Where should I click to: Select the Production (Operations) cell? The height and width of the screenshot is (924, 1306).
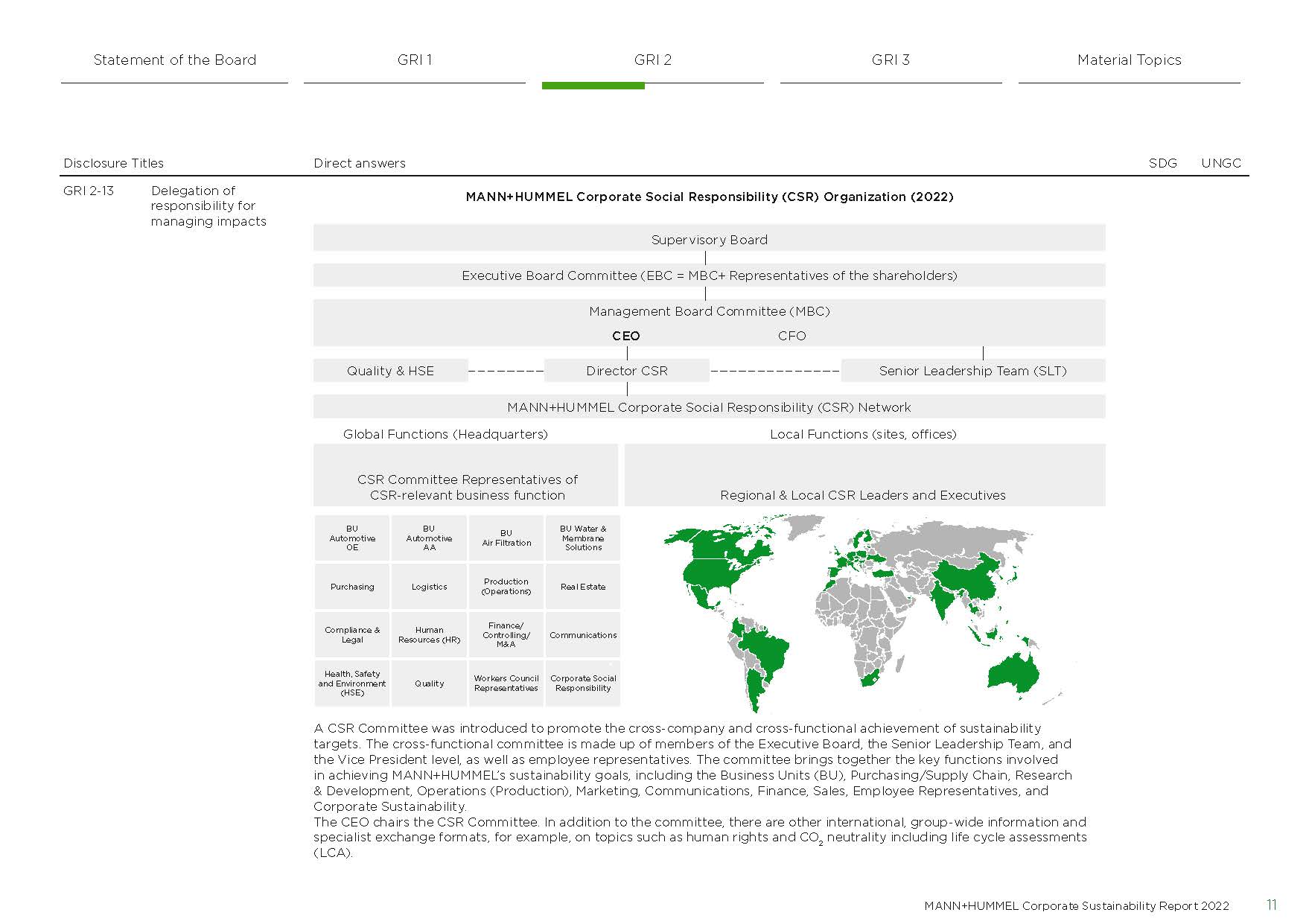click(506, 587)
